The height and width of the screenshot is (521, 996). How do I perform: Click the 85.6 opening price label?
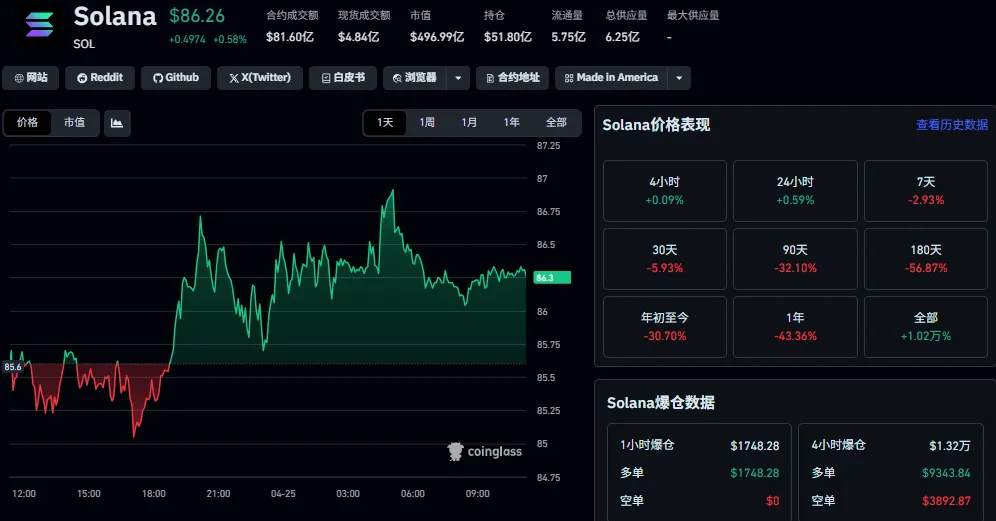13,367
